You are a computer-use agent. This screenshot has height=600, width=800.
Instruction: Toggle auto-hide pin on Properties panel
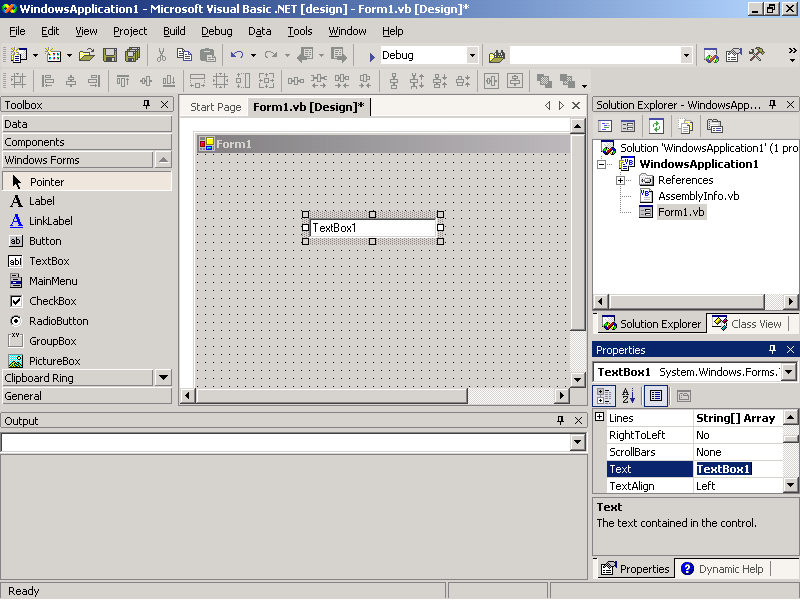[x=772, y=349]
